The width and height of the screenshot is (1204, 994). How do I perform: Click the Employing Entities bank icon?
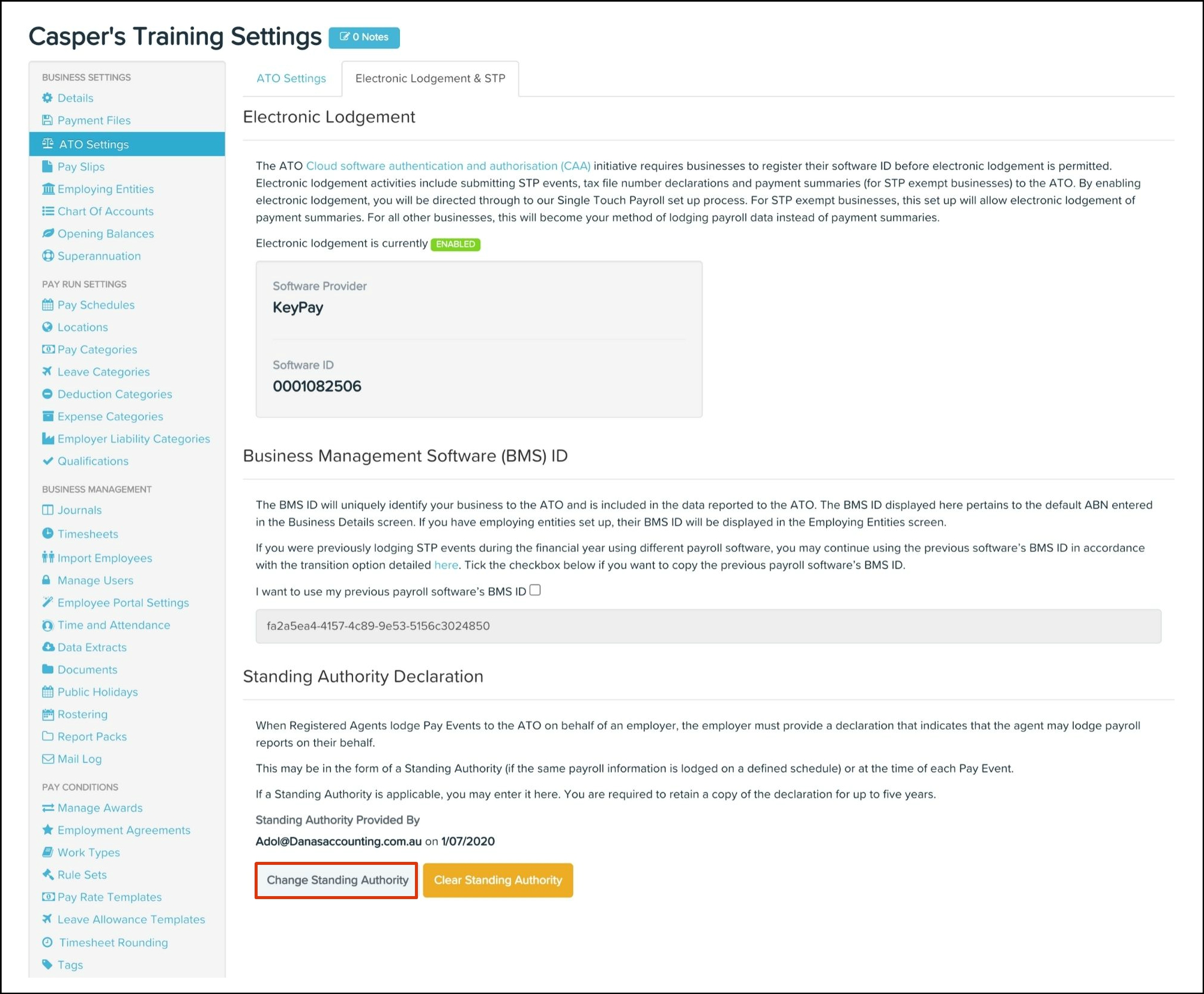(x=48, y=189)
